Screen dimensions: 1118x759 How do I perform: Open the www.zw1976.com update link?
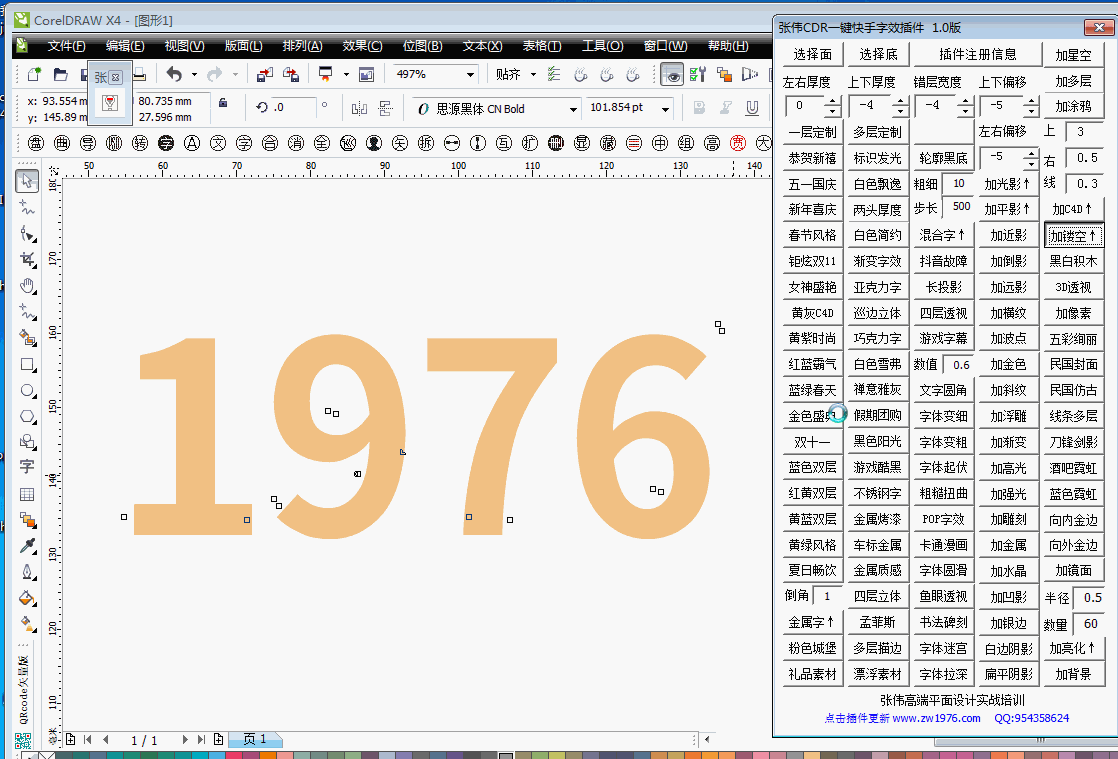pos(936,718)
